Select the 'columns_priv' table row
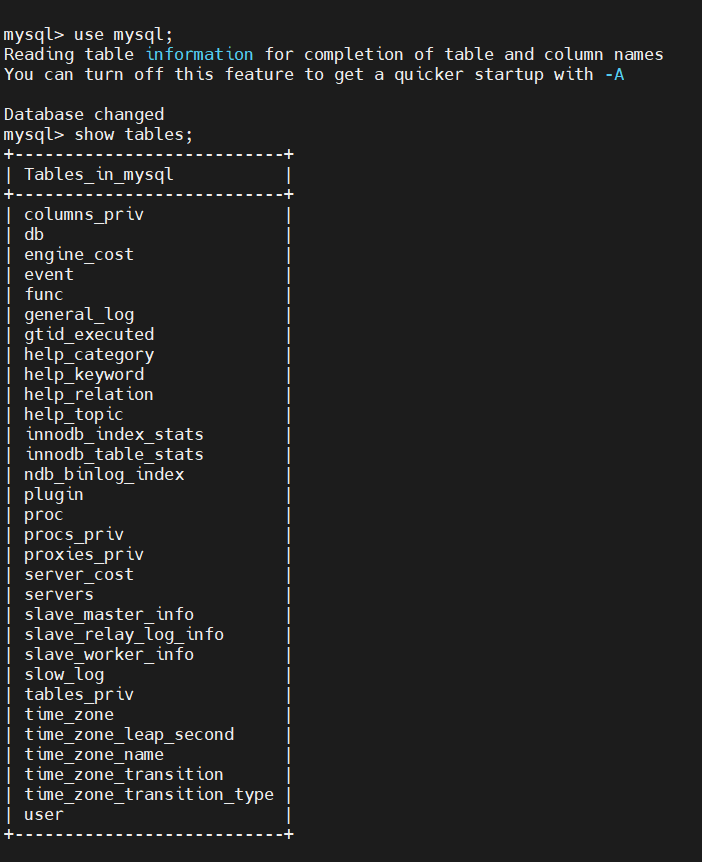This screenshot has width=702, height=862. pyautogui.click(x=84, y=214)
